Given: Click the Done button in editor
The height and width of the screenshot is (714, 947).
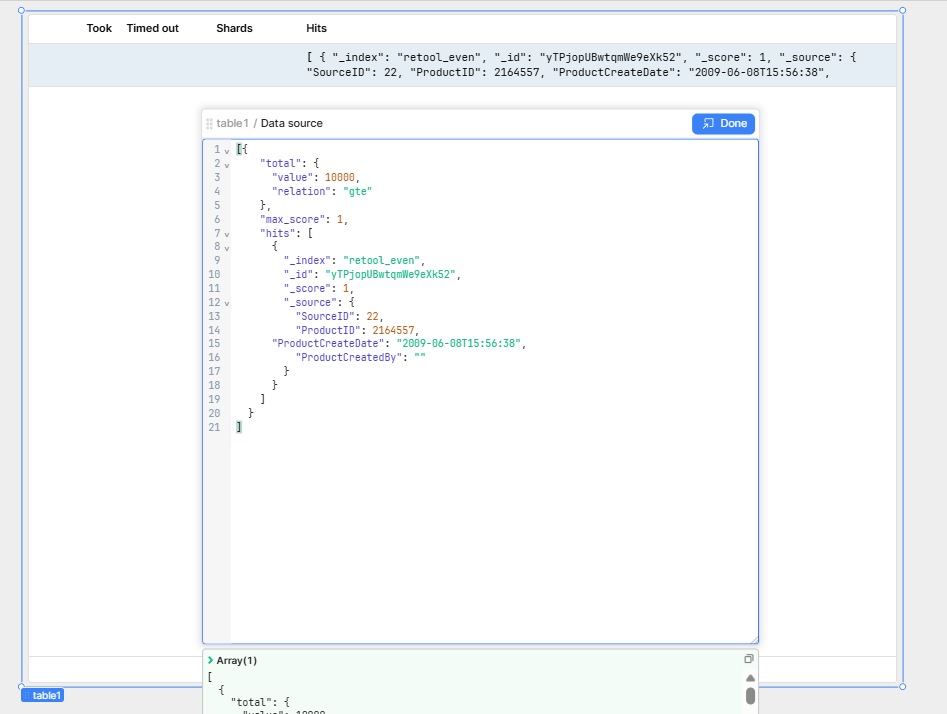Looking at the screenshot, I should click(723, 123).
